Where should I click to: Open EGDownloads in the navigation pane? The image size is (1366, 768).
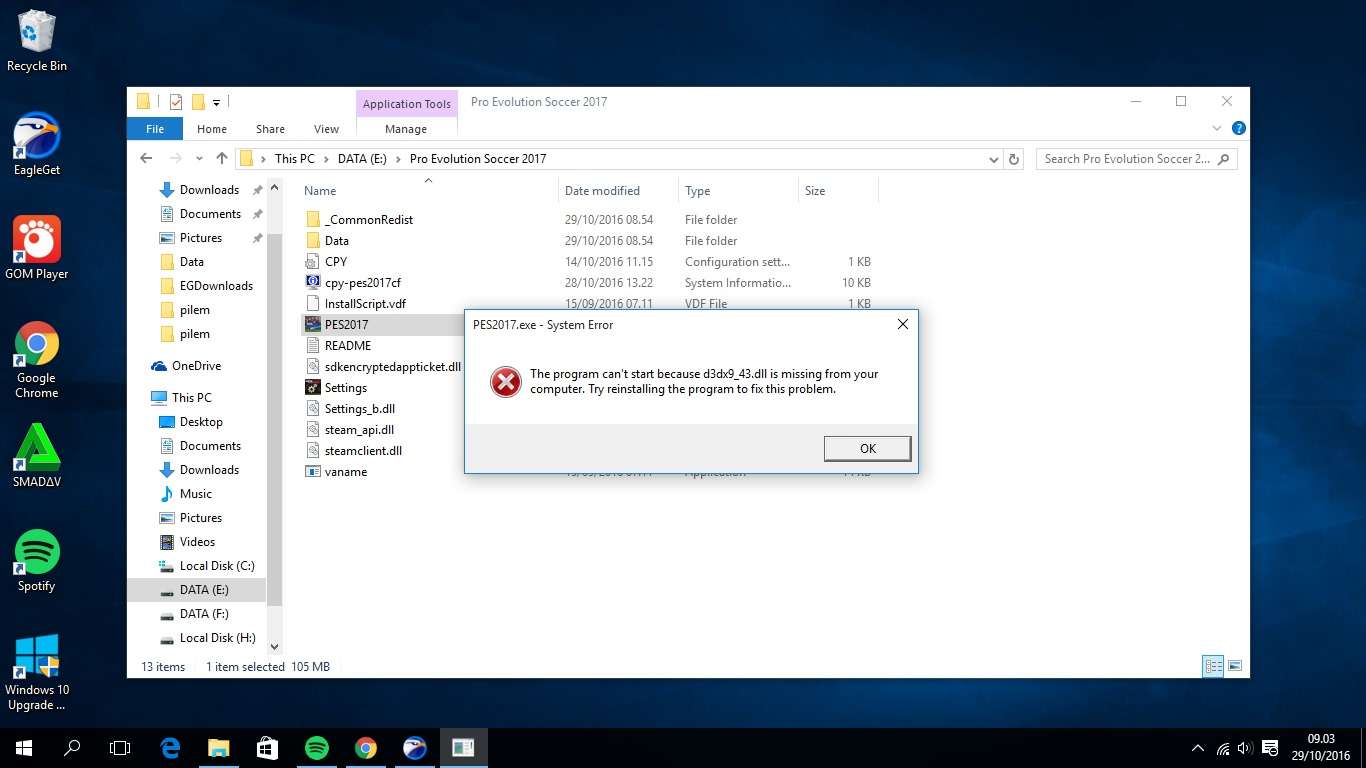(216, 286)
